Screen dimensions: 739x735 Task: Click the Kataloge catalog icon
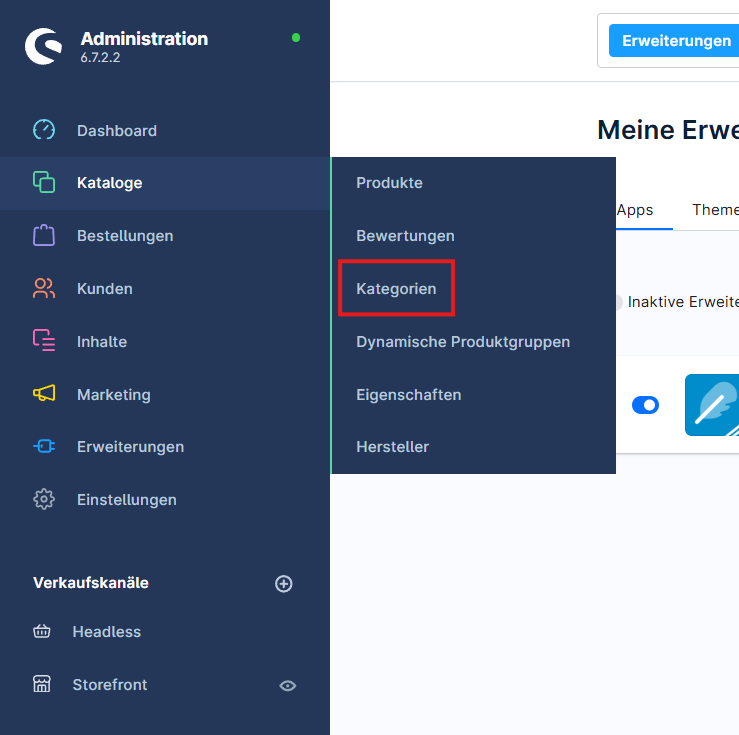(x=44, y=183)
